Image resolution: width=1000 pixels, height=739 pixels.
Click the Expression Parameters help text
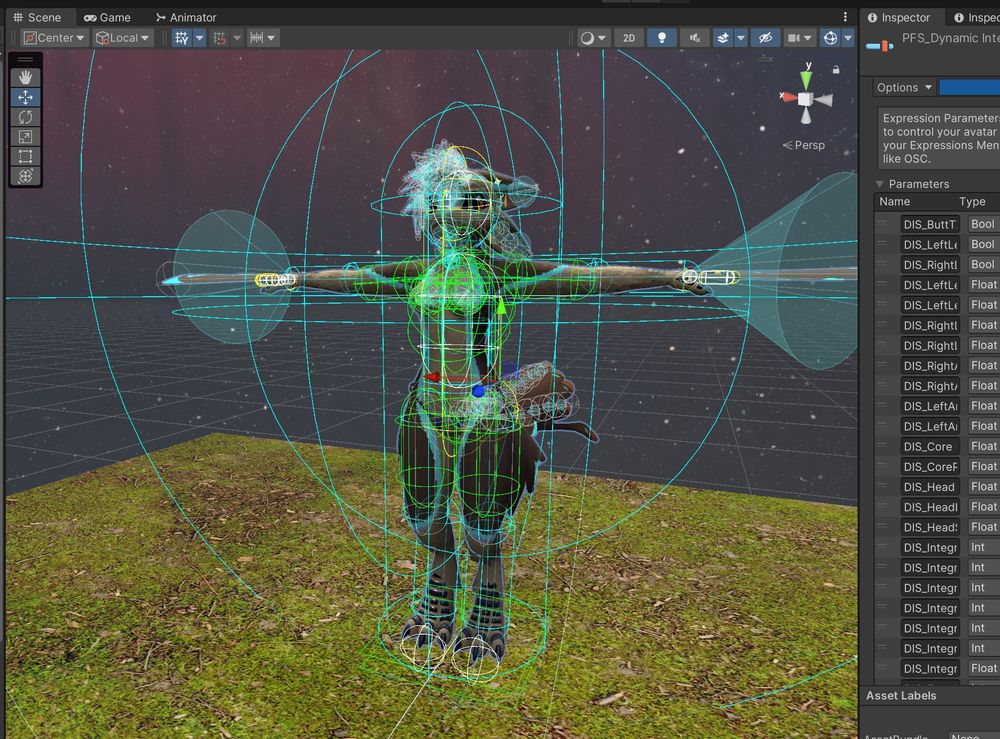point(941,138)
